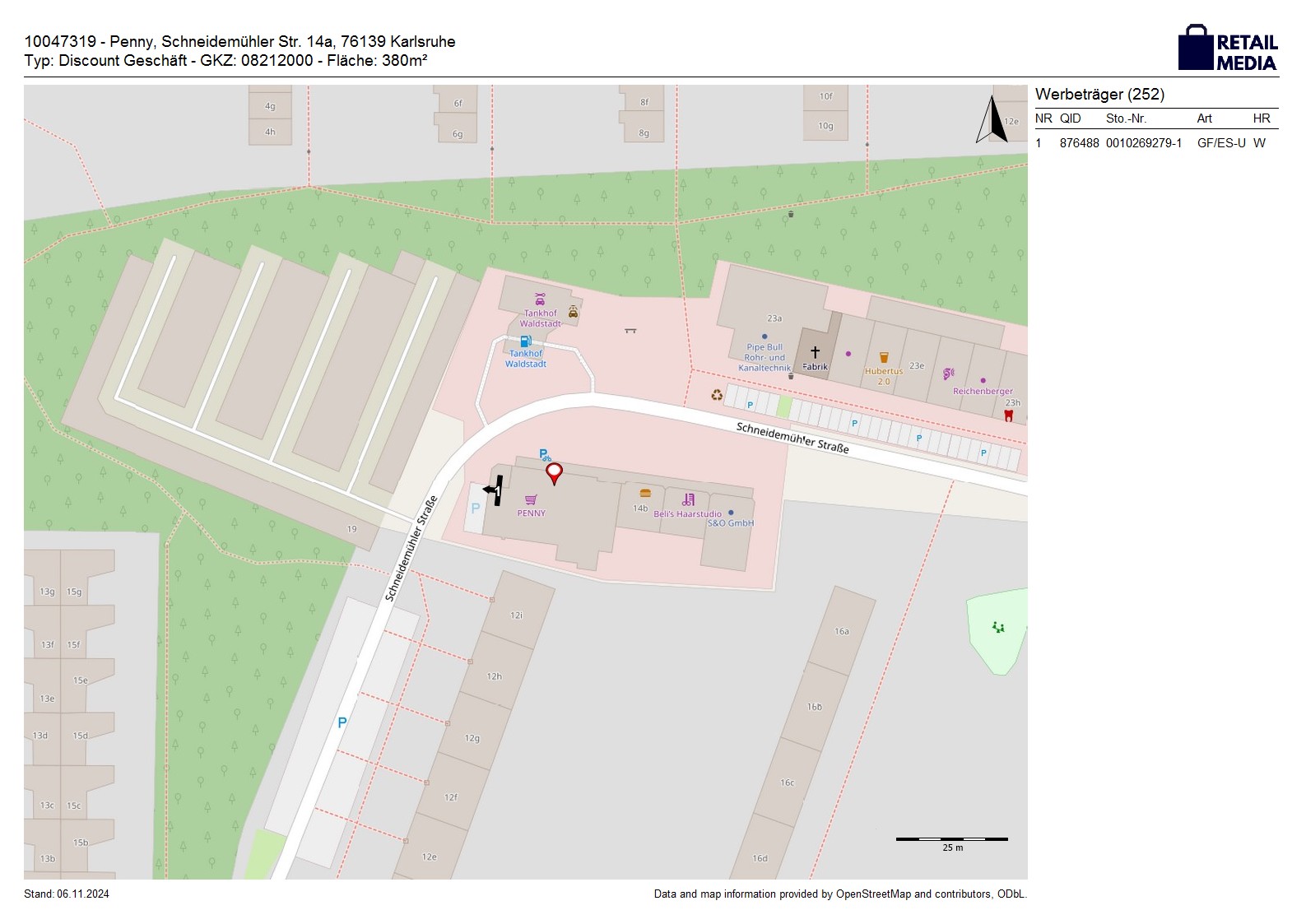Click the north arrow compass indicator
Image resolution: width=1306 pixels, height=924 pixels.
pos(992,119)
